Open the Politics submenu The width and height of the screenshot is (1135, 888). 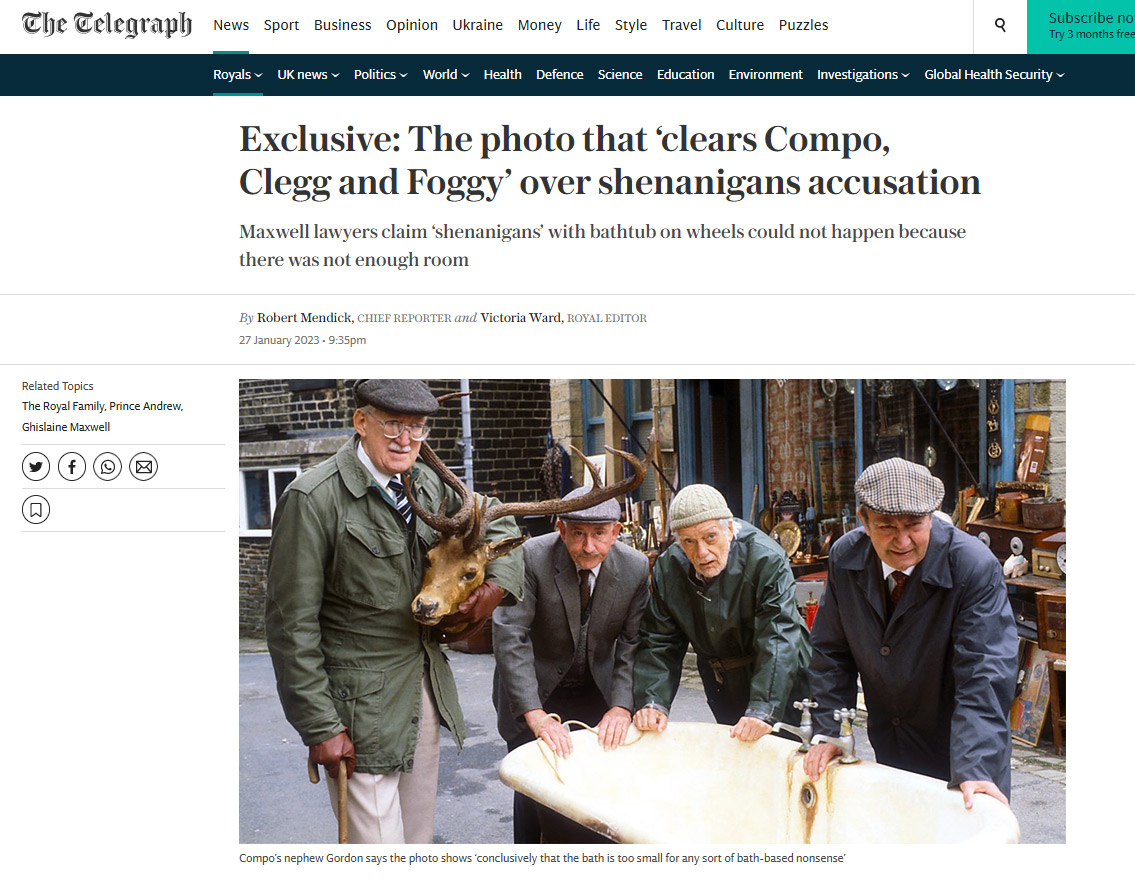381,75
